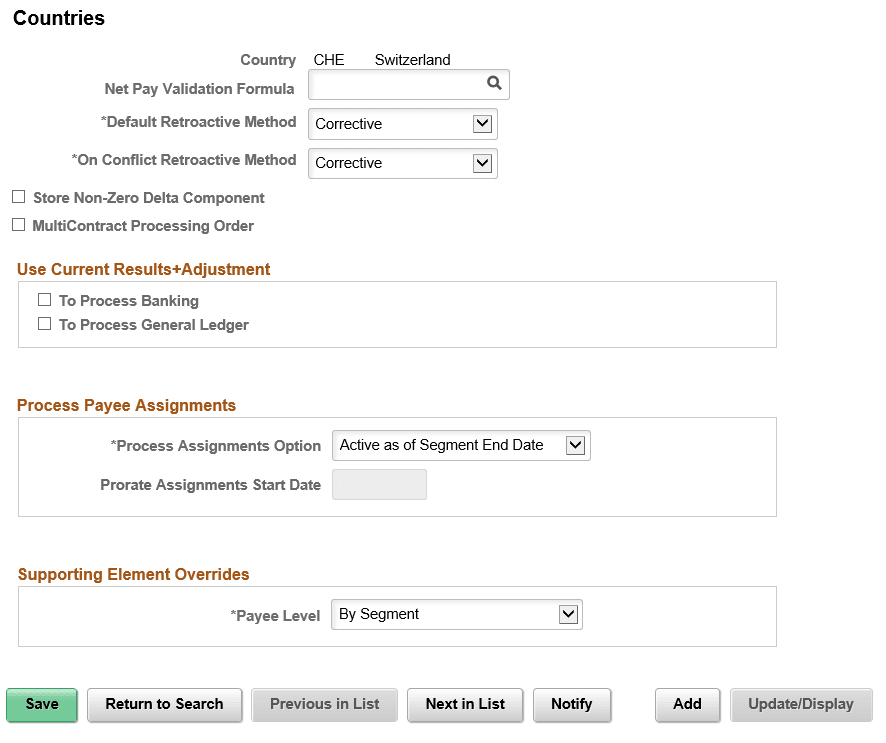Click Return to Search button
This screenshot has width=886, height=743.
pos(164,704)
